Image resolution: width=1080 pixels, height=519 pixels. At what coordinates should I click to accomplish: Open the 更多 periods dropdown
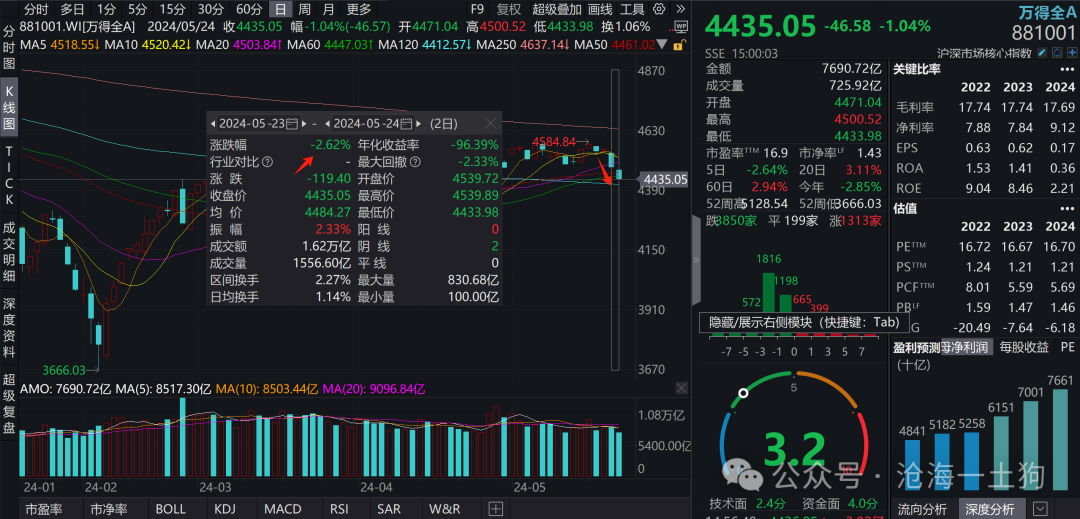(x=358, y=9)
